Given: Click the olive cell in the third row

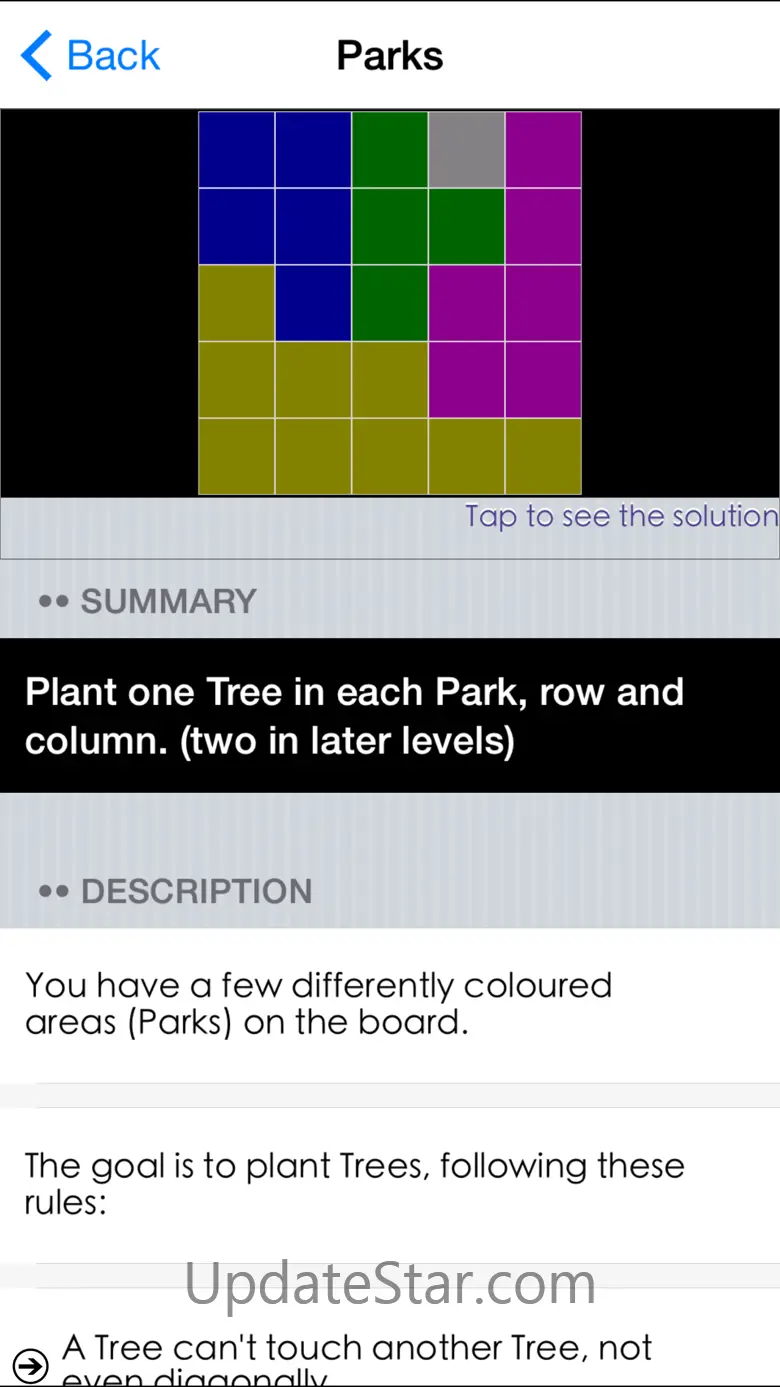Looking at the screenshot, I should click(237, 303).
